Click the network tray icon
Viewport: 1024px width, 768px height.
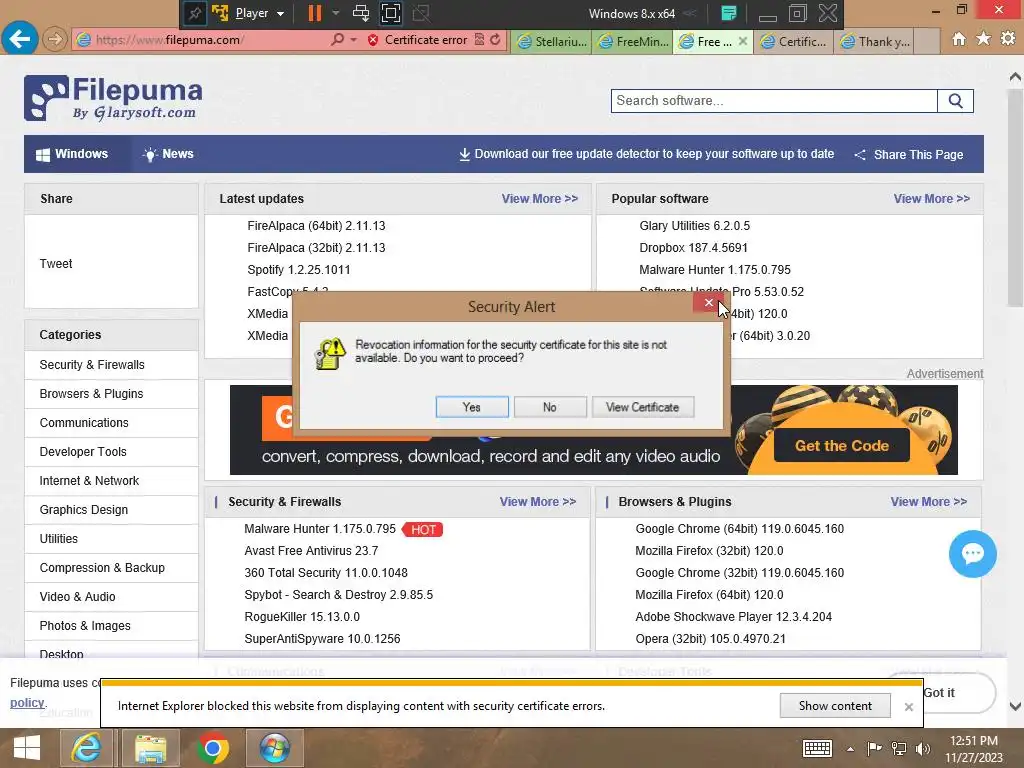(x=899, y=748)
